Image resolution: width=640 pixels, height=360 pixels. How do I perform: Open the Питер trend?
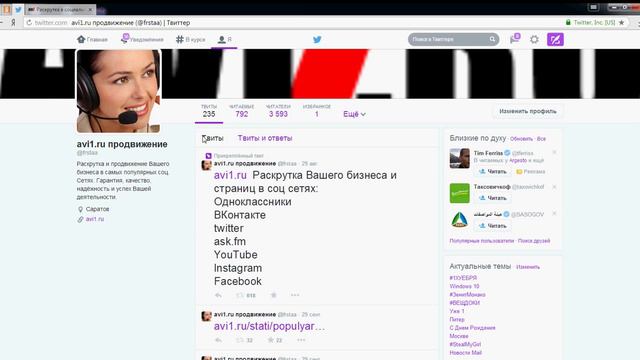coord(457,319)
